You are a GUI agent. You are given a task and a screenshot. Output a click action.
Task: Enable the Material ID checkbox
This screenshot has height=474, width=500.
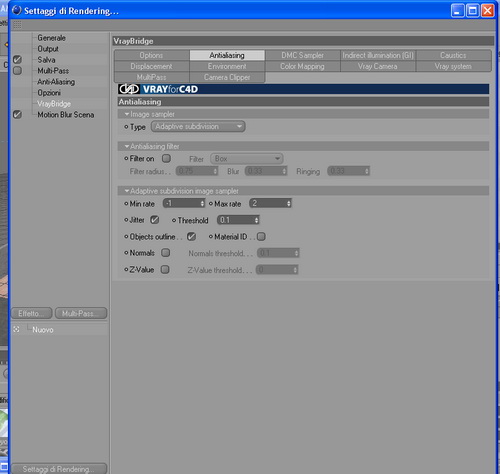[x=261, y=237]
